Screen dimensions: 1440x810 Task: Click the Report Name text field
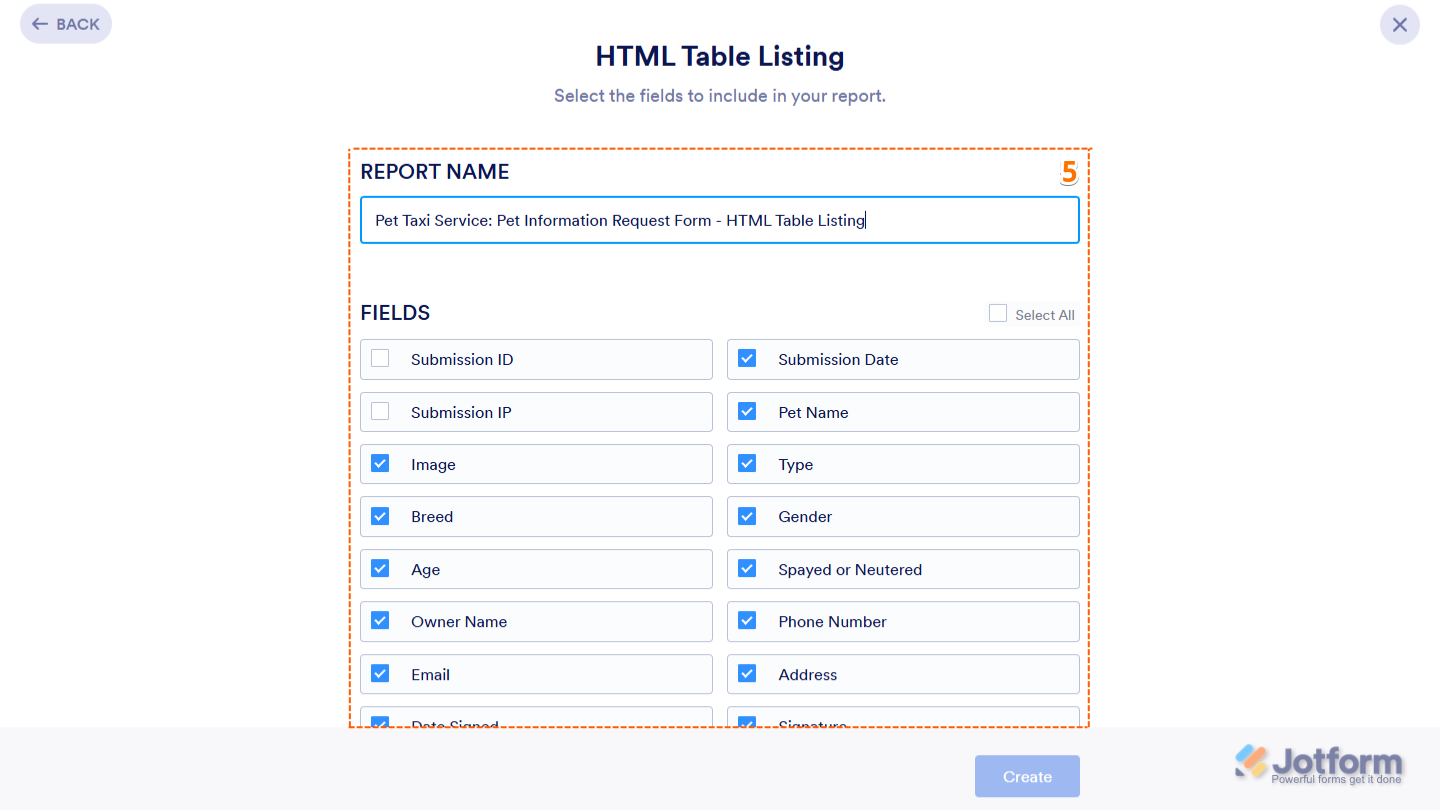pyautogui.click(x=719, y=220)
